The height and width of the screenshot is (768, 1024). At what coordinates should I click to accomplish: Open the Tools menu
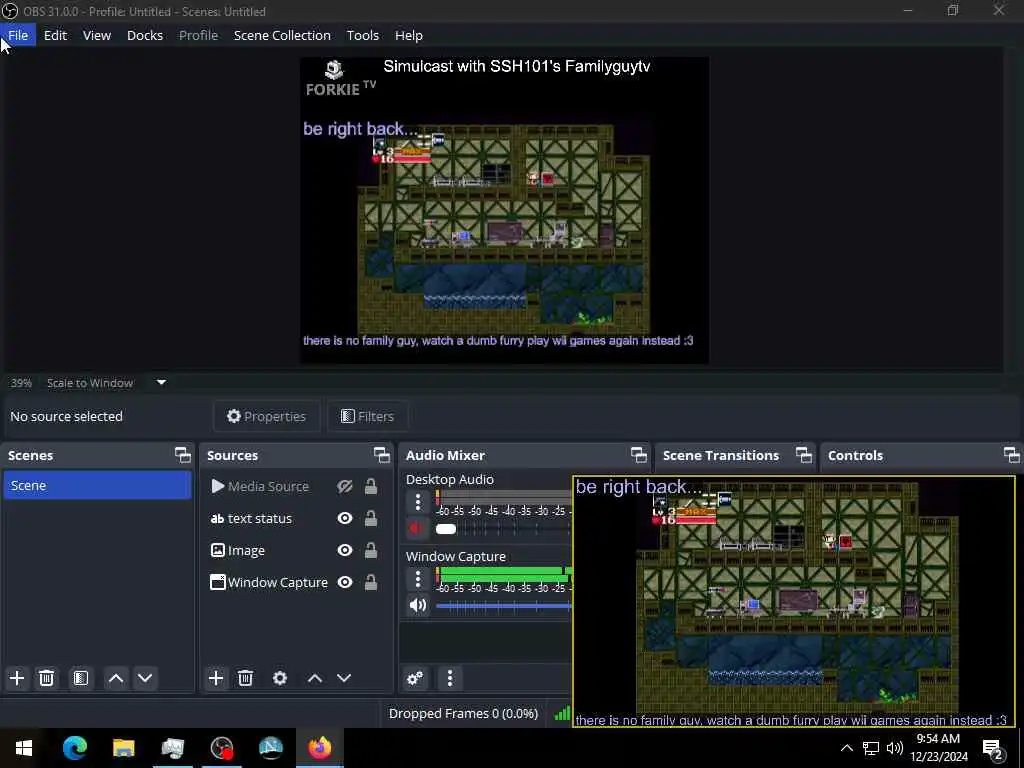coord(362,35)
